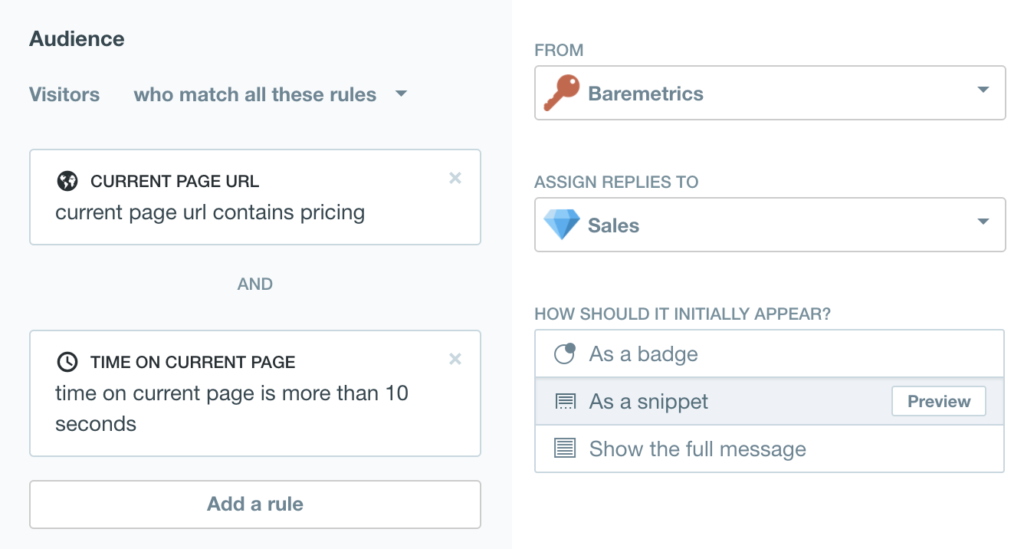Click the clock icon beside Time on Current Page

[x=67, y=362]
